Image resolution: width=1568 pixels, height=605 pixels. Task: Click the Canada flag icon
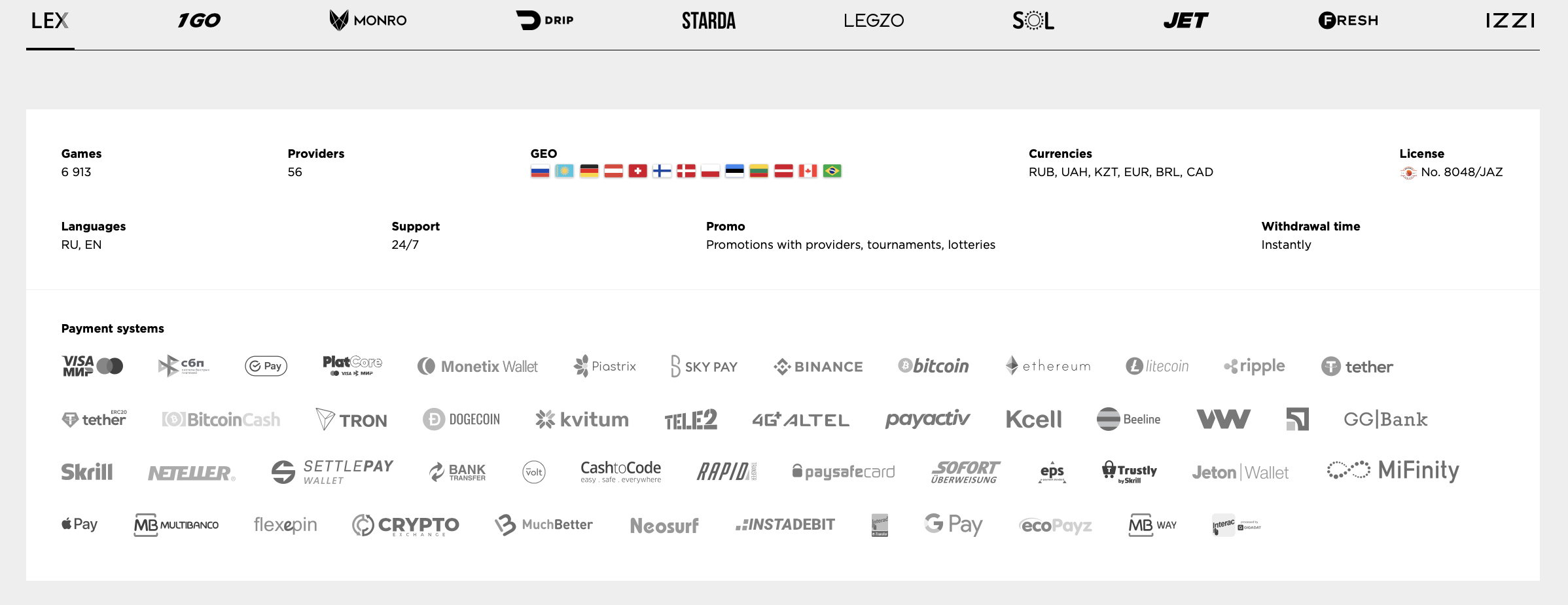(x=808, y=172)
